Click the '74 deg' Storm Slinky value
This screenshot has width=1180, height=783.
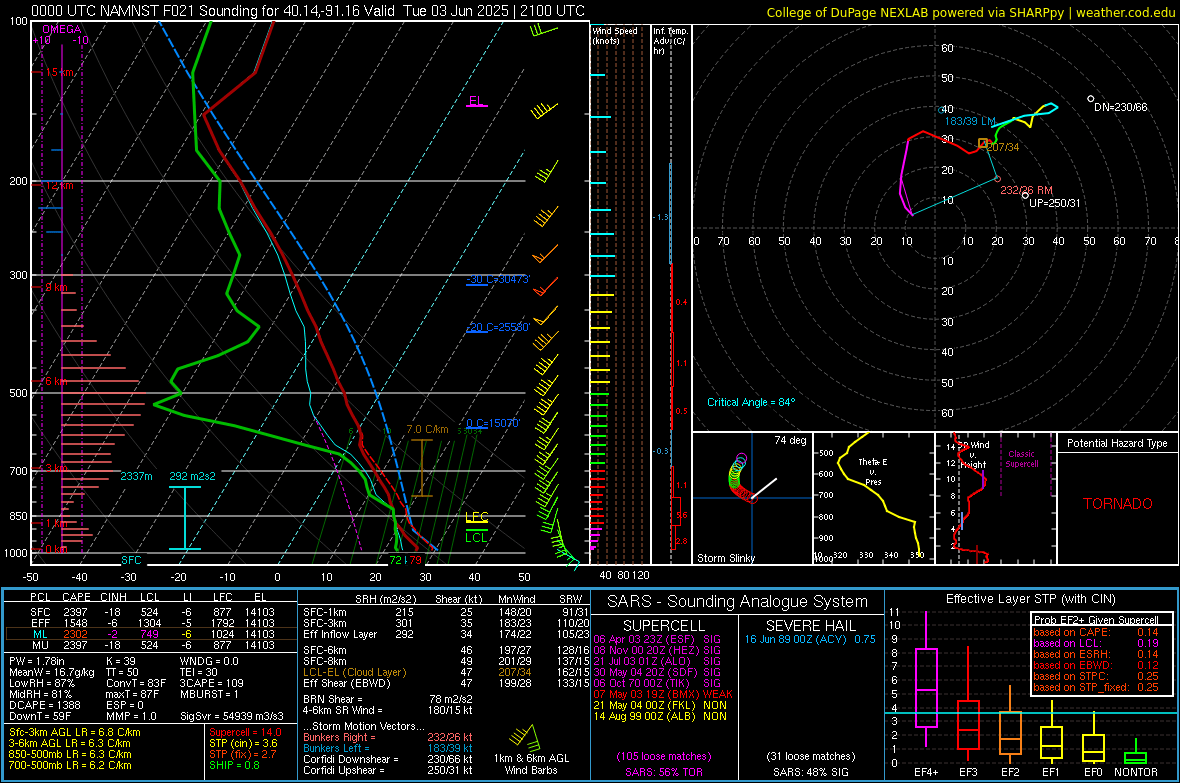coord(790,440)
